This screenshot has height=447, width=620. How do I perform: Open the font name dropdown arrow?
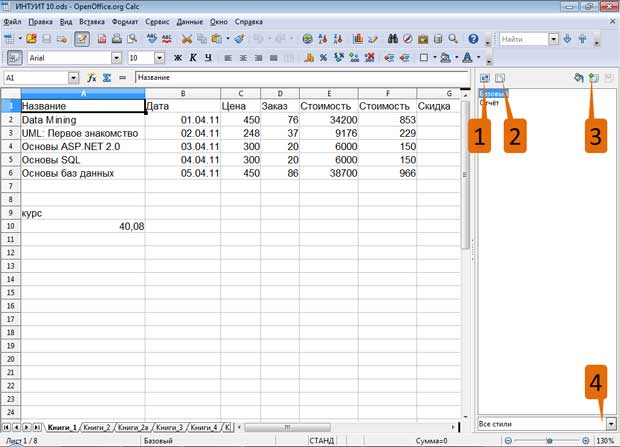[116, 58]
